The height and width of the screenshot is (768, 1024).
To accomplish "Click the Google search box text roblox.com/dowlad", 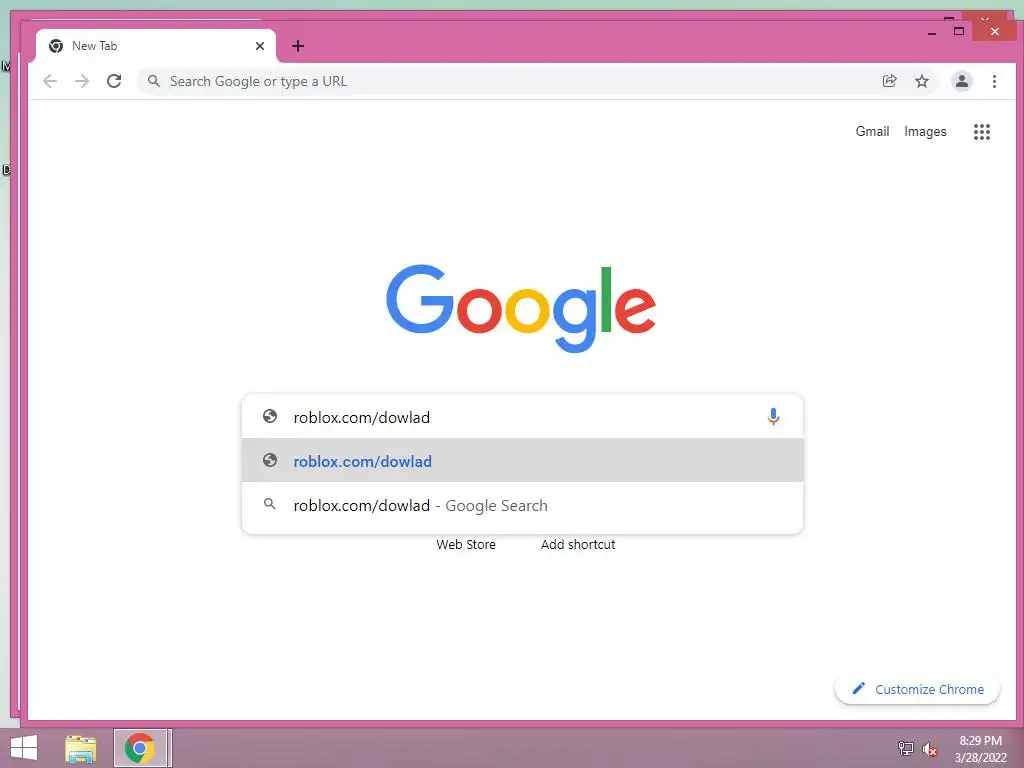I will tap(362, 417).
